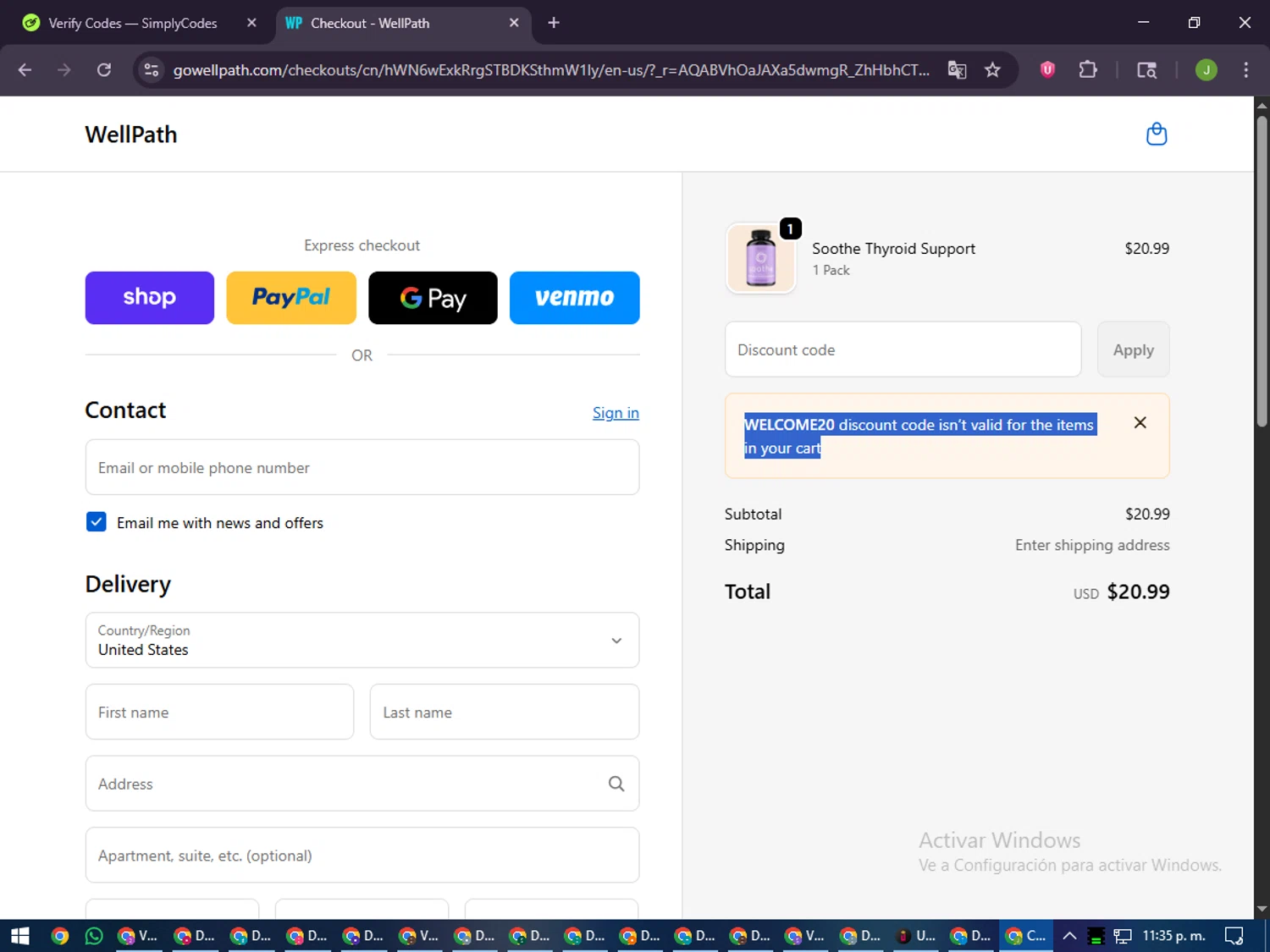This screenshot has height=952, width=1270.
Task: Choose Google Pay express checkout
Action: click(x=433, y=298)
